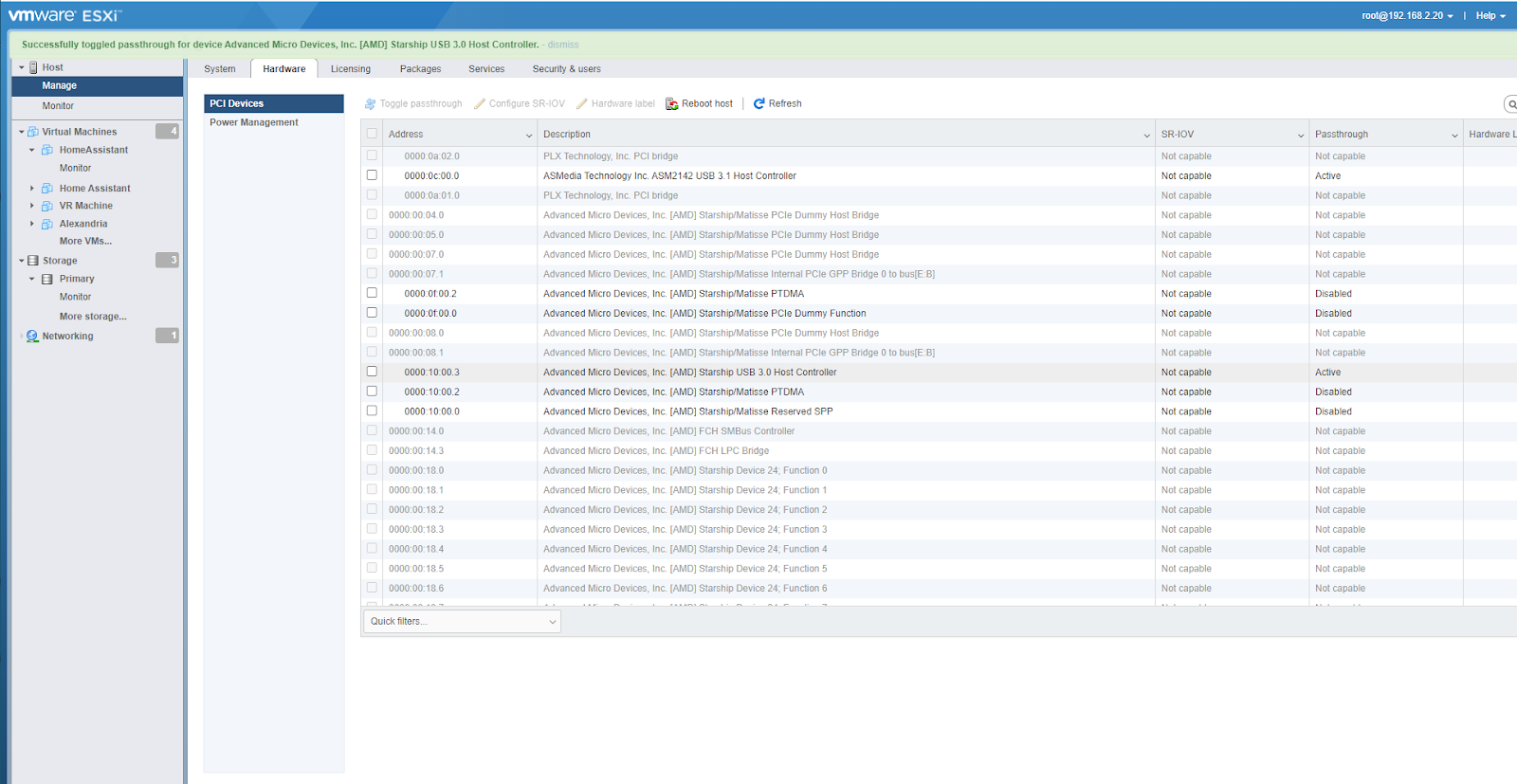The height and width of the screenshot is (784, 1517).
Task: Click the VMware ESXi logo
Action: (65, 15)
